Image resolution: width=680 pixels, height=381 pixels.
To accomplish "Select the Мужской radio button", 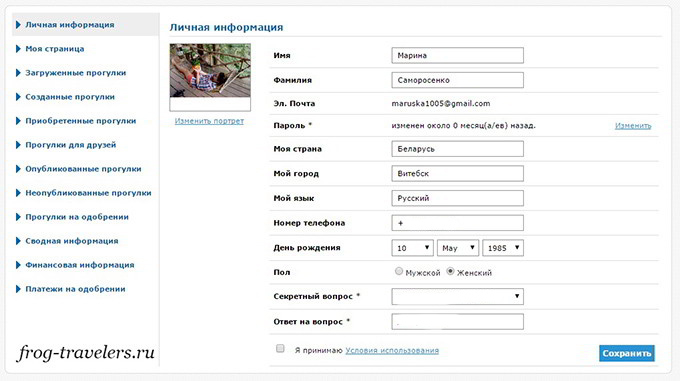I will click(399, 271).
